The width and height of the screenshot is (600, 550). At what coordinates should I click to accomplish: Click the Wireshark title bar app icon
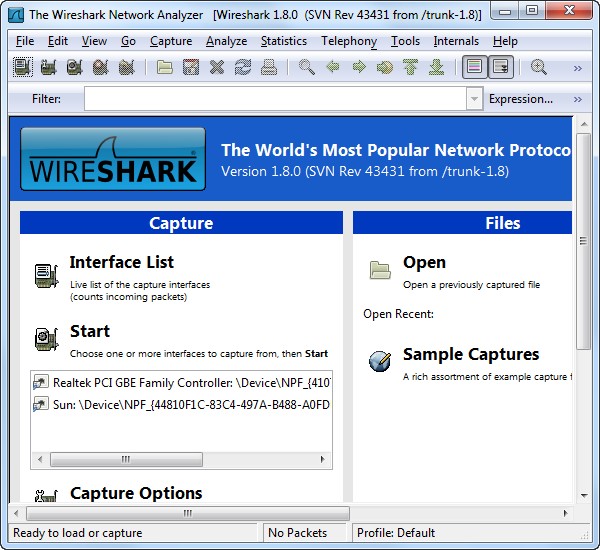16,15
